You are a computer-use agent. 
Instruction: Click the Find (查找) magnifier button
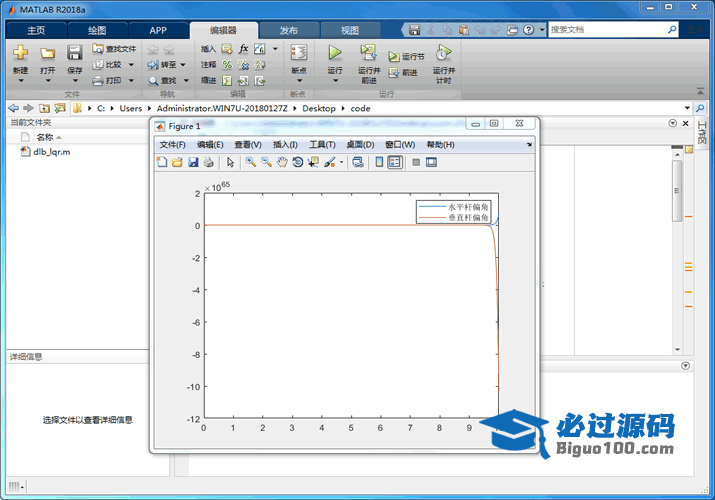pyautogui.click(x=162, y=81)
